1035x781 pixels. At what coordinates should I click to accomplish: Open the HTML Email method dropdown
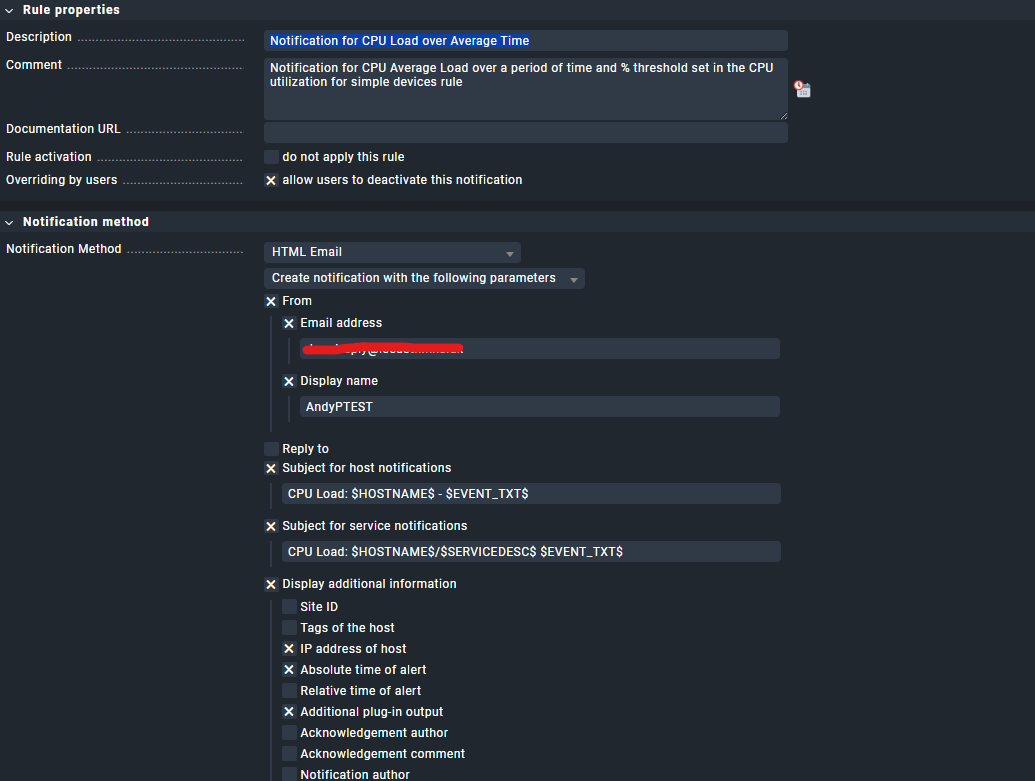[x=392, y=253]
